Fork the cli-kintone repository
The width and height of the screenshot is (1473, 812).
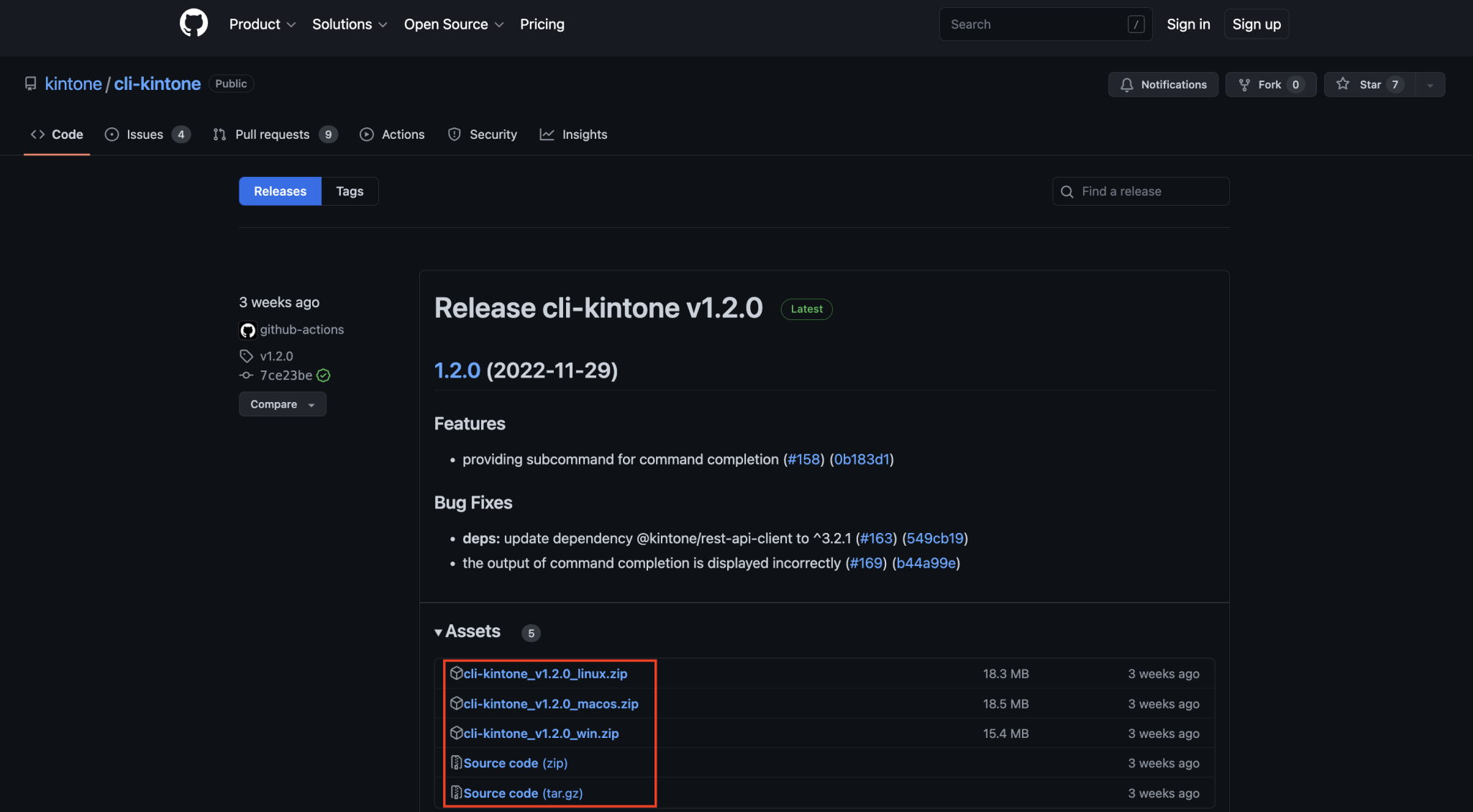click(1269, 84)
